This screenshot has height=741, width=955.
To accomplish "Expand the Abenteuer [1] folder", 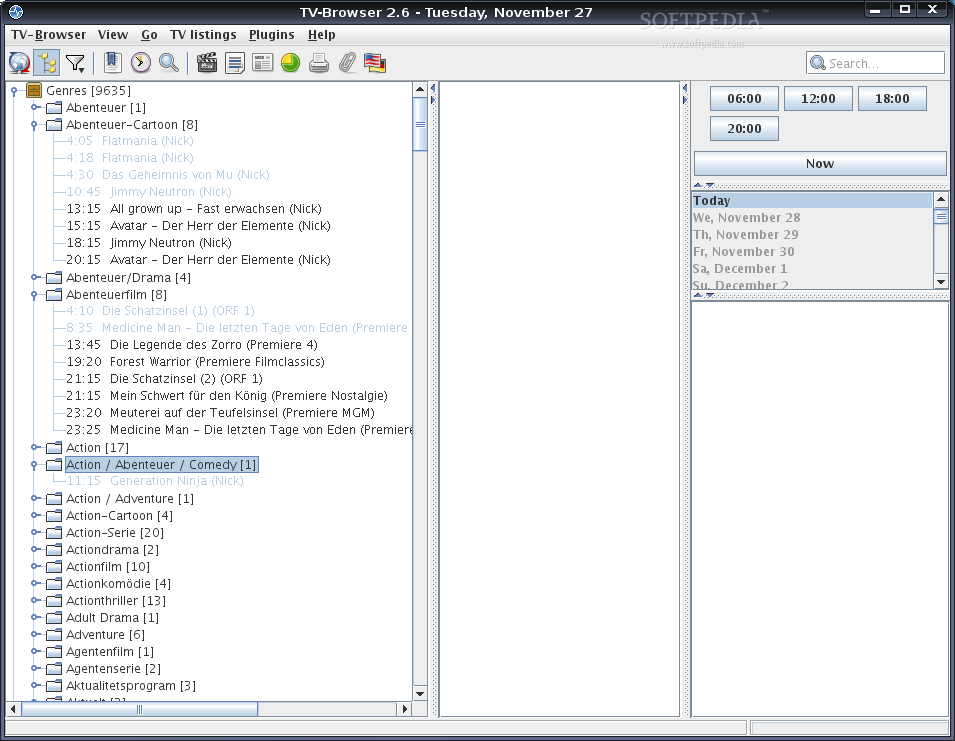I will tap(35, 108).
